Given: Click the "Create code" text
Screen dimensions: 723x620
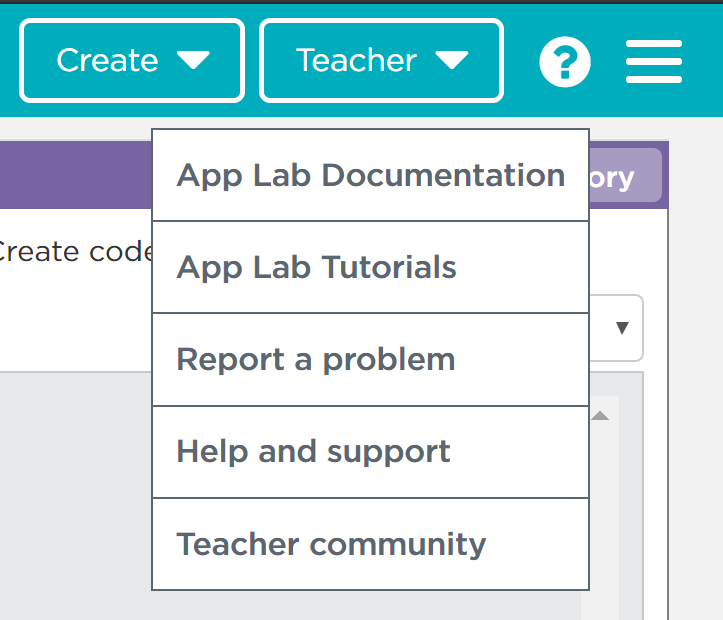Looking at the screenshot, I should point(75,252).
